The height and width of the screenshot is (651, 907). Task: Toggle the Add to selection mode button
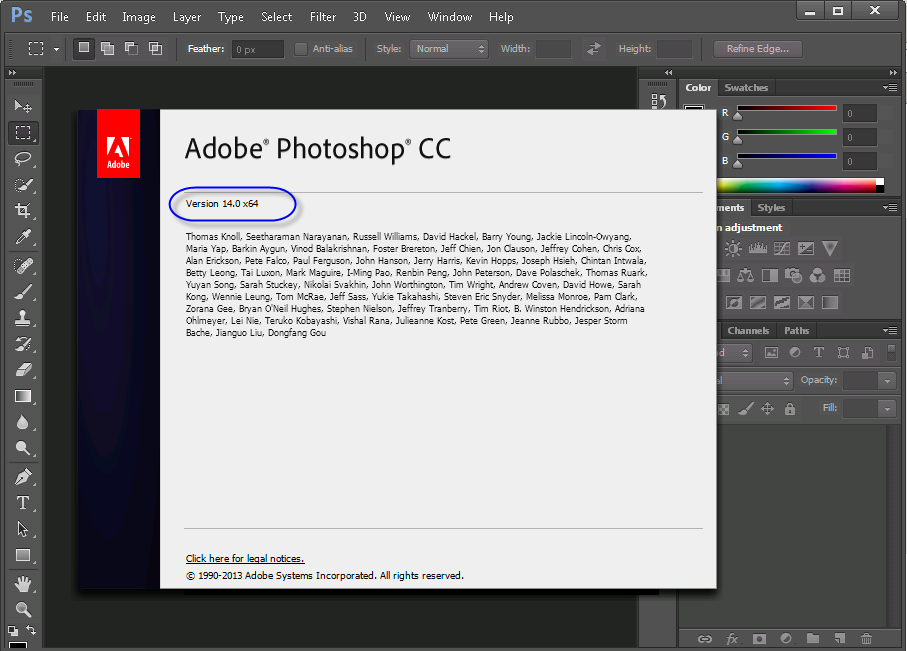click(107, 49)
